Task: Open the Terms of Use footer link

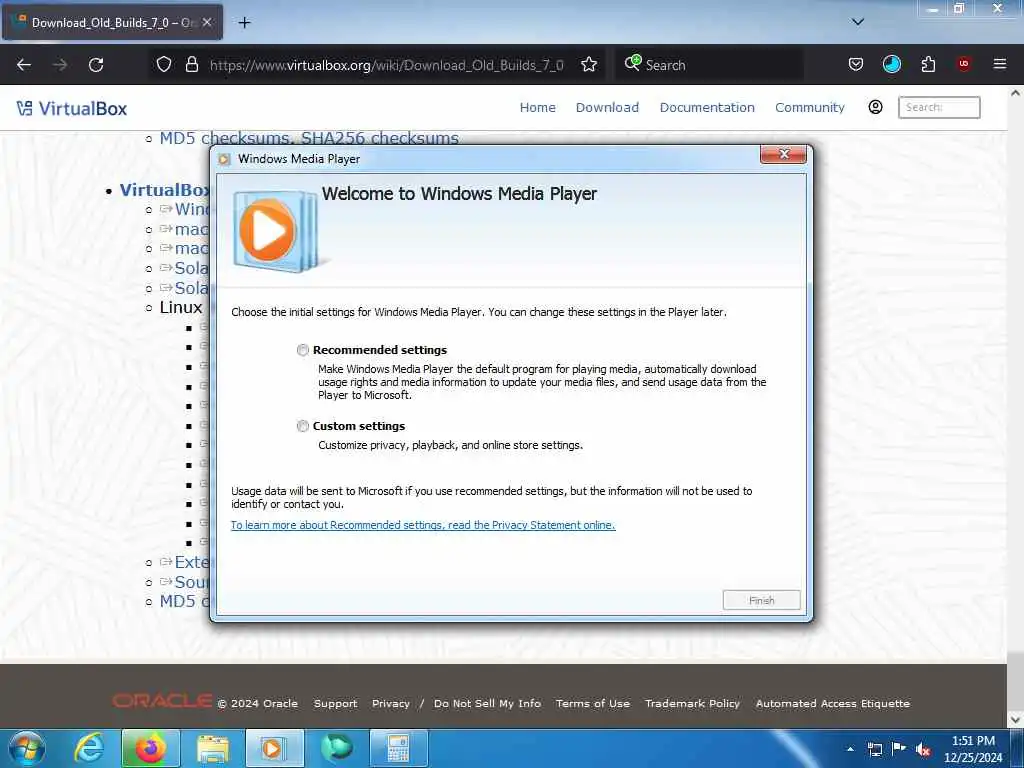Action: tap(593, 703)
